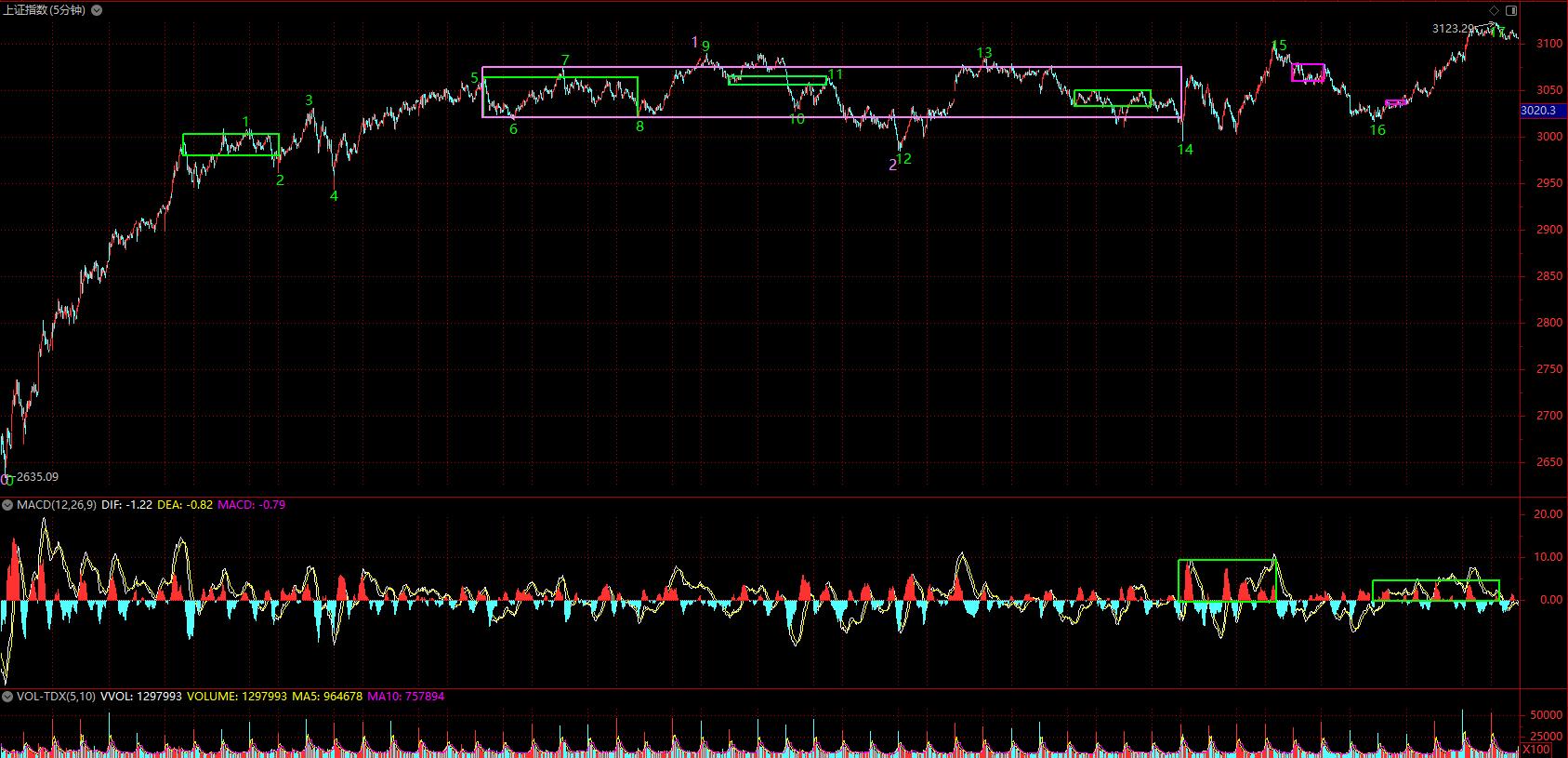Expand the MACD indicator dropdown arrow
The image size is (1568, 758).
pos(7,505)
